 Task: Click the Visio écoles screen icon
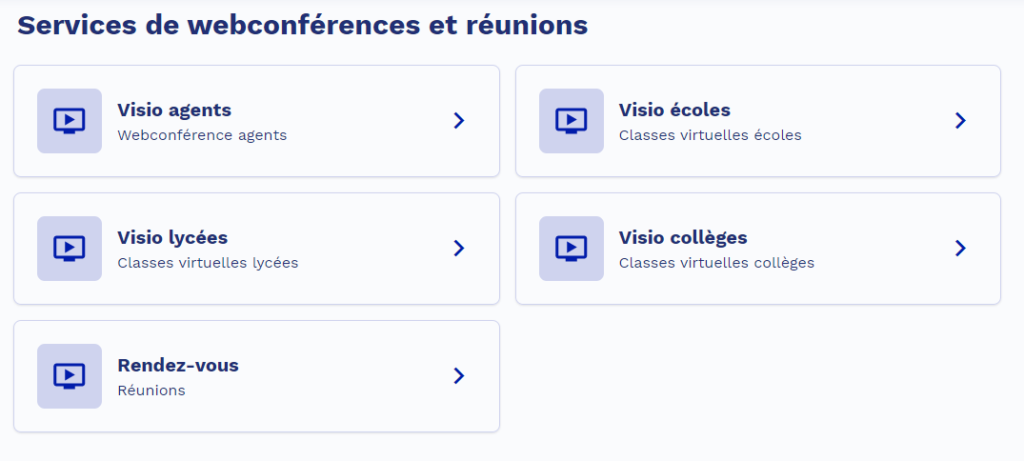571,121
